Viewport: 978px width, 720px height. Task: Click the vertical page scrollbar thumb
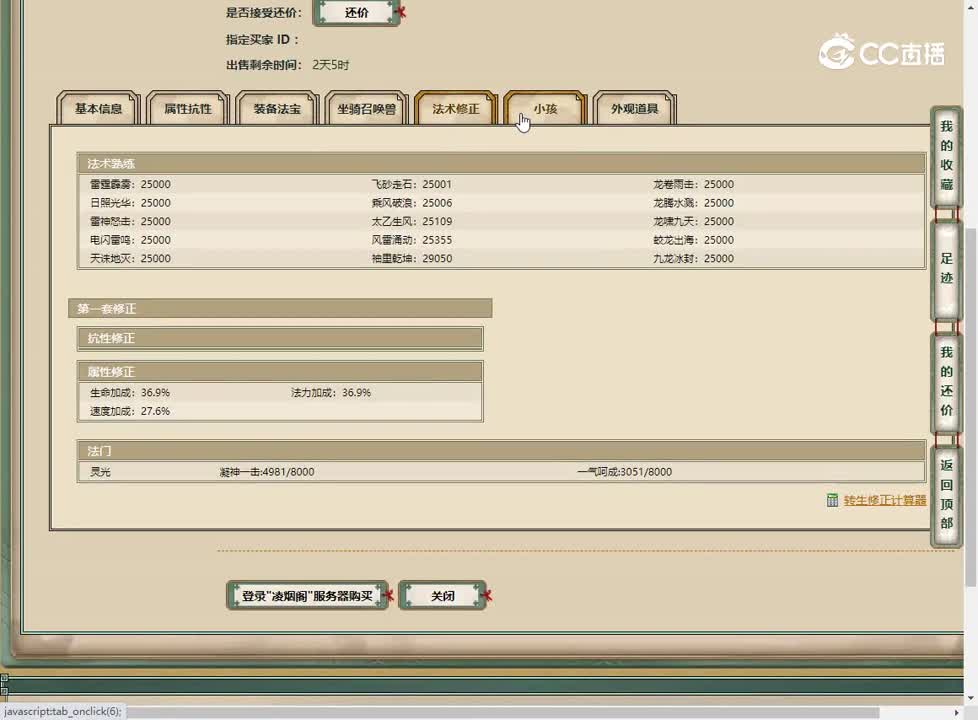(971, 407)
